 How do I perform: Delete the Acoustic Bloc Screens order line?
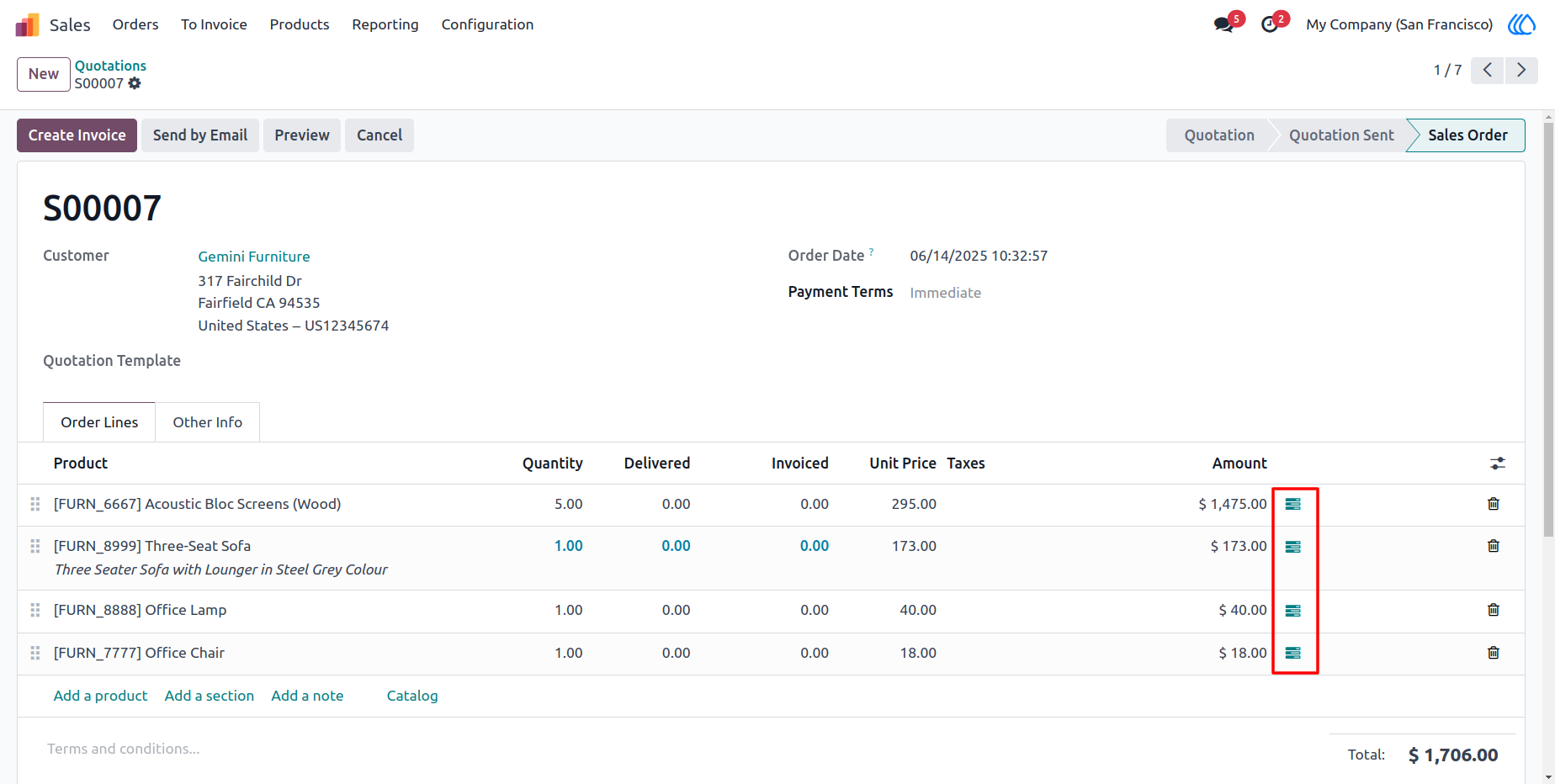tap(1494, 504)
